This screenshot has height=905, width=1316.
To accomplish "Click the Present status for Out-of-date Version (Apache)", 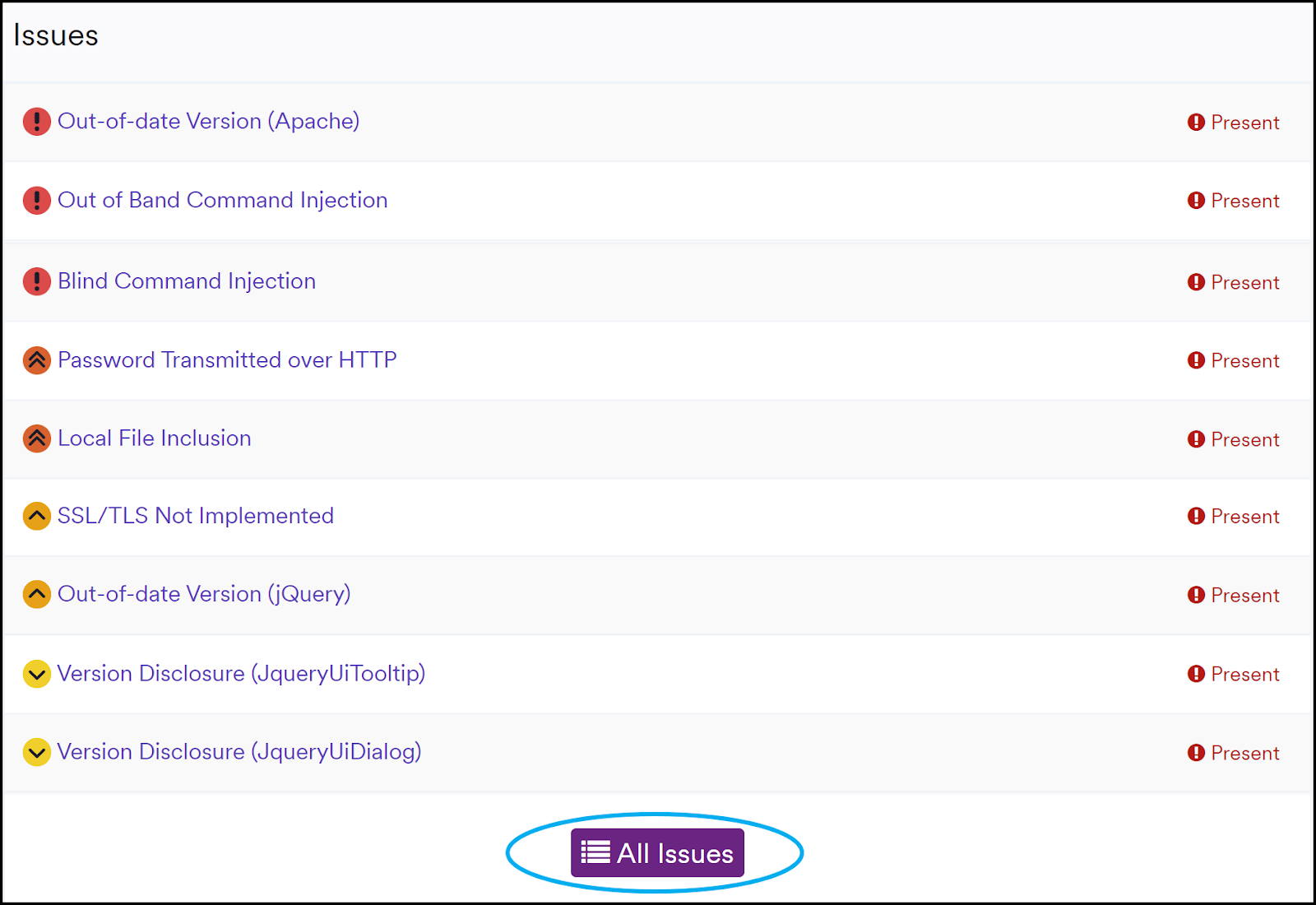I will point(1234,123).
